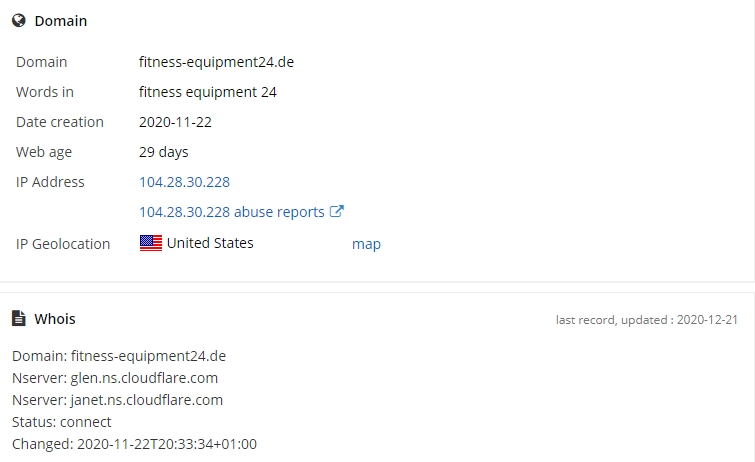Click the janet.ns.cloudflare.com nameserver line
Viewport: 755px width, 462px height.
(117, 400)
